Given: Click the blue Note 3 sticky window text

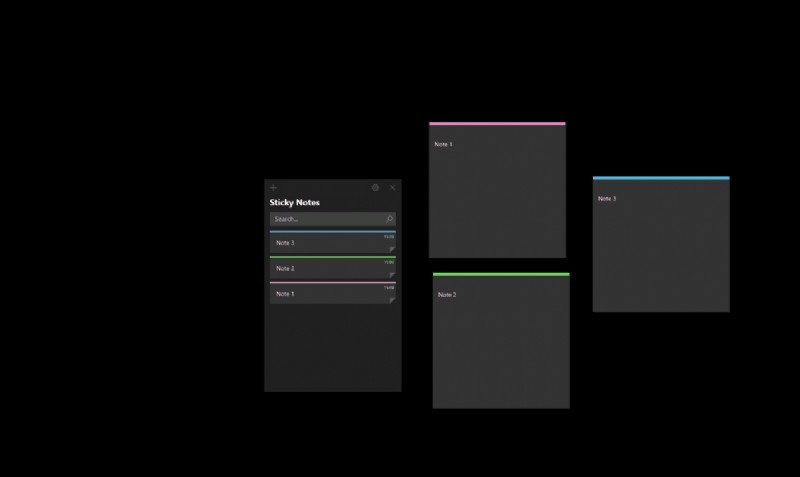Looking at the screenshot, I should 607,198.
